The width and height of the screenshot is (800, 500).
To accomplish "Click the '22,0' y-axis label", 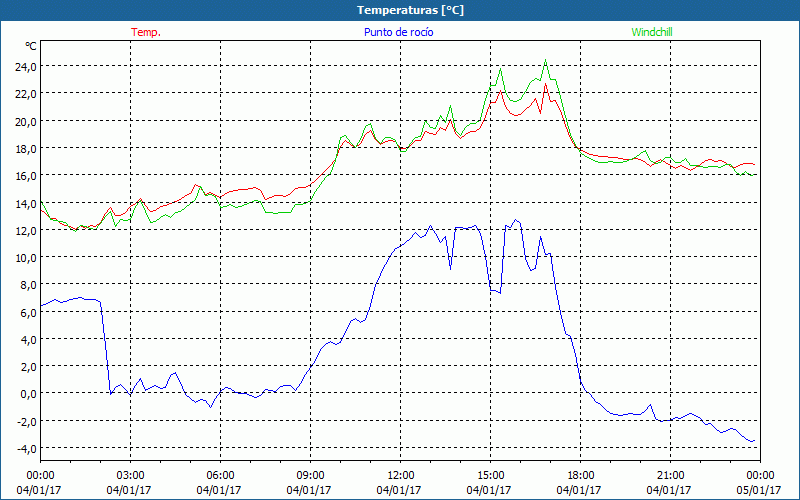I will tap(27, 94).
